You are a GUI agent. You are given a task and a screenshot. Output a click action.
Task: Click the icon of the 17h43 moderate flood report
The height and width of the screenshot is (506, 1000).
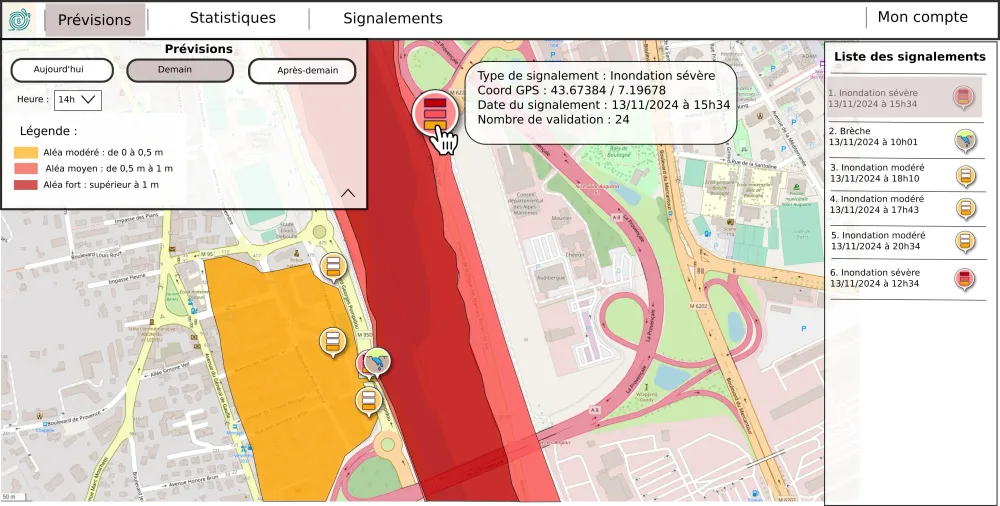pyautogui.click(x=965, y=208)
